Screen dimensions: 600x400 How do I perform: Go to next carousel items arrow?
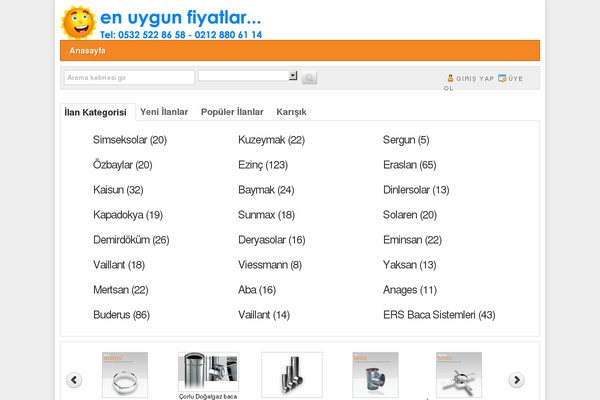pyautogui.click(x=517, y=380)
